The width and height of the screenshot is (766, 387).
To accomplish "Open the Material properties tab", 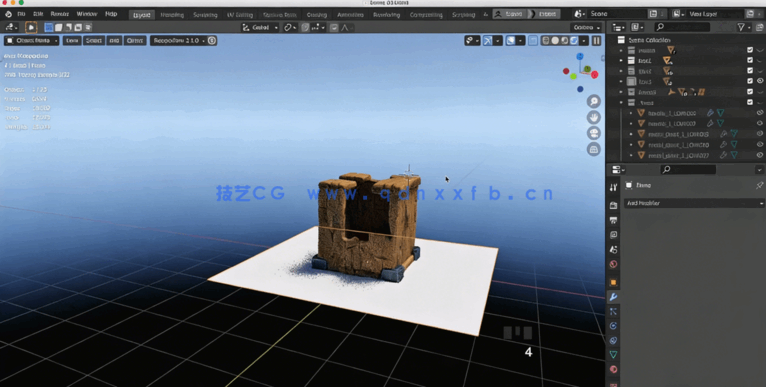I will tap(613, 369).
